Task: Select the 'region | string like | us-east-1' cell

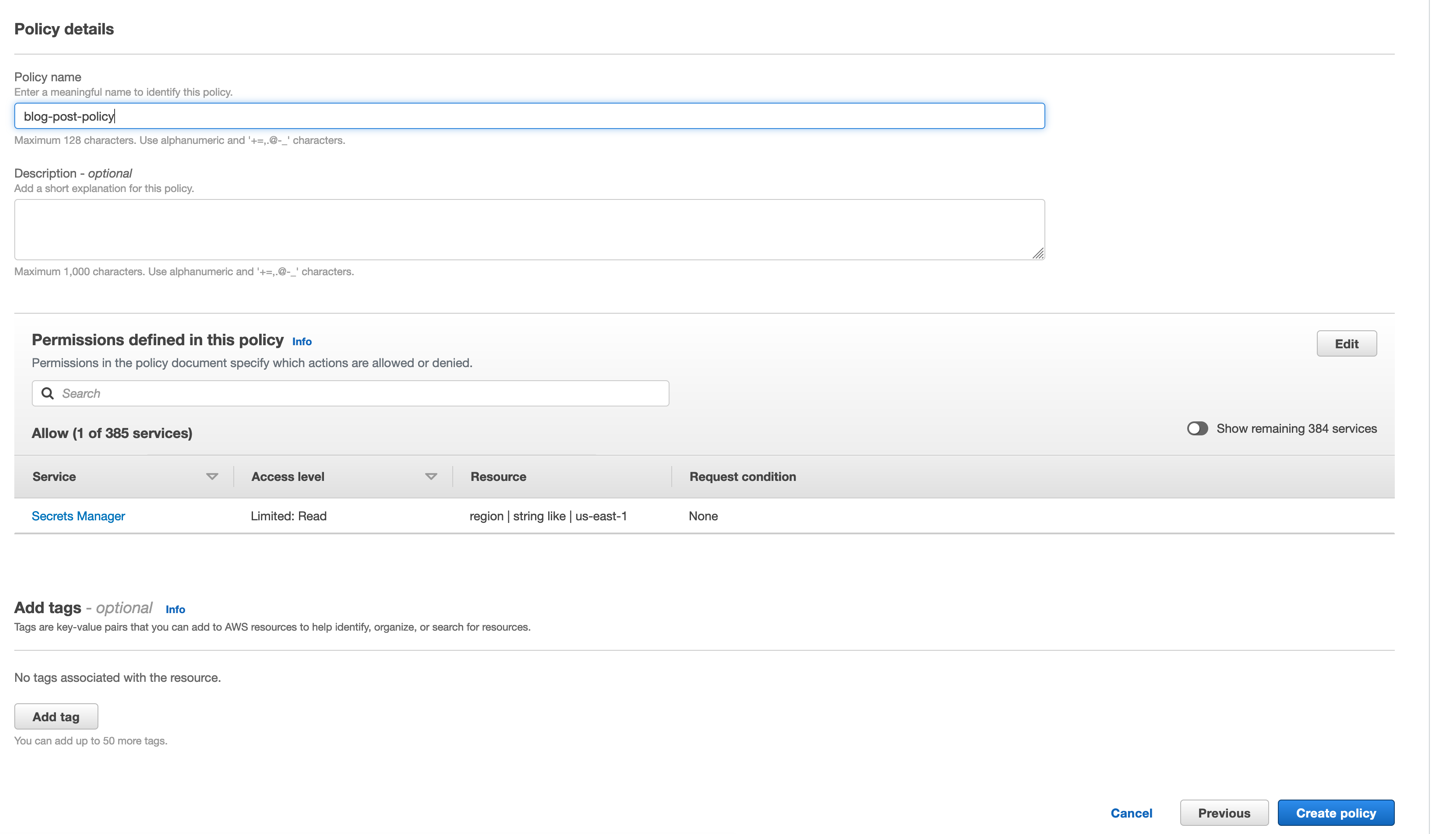Action: click(548, 516)
